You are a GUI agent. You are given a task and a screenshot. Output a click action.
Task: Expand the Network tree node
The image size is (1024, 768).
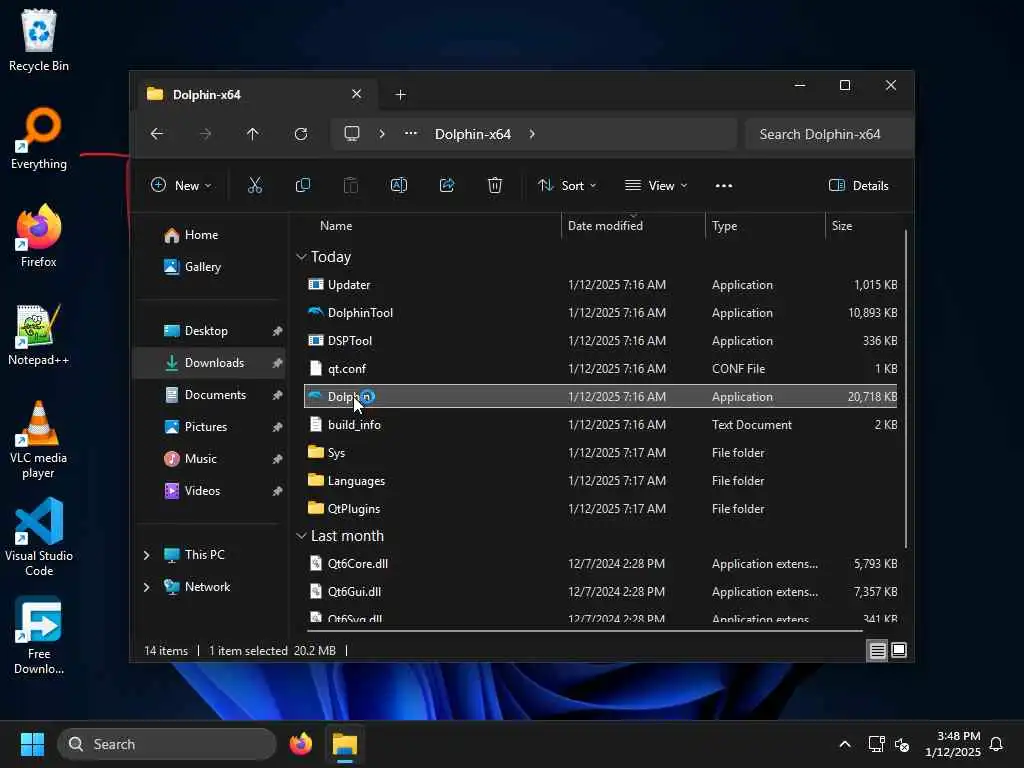[146, 587]
